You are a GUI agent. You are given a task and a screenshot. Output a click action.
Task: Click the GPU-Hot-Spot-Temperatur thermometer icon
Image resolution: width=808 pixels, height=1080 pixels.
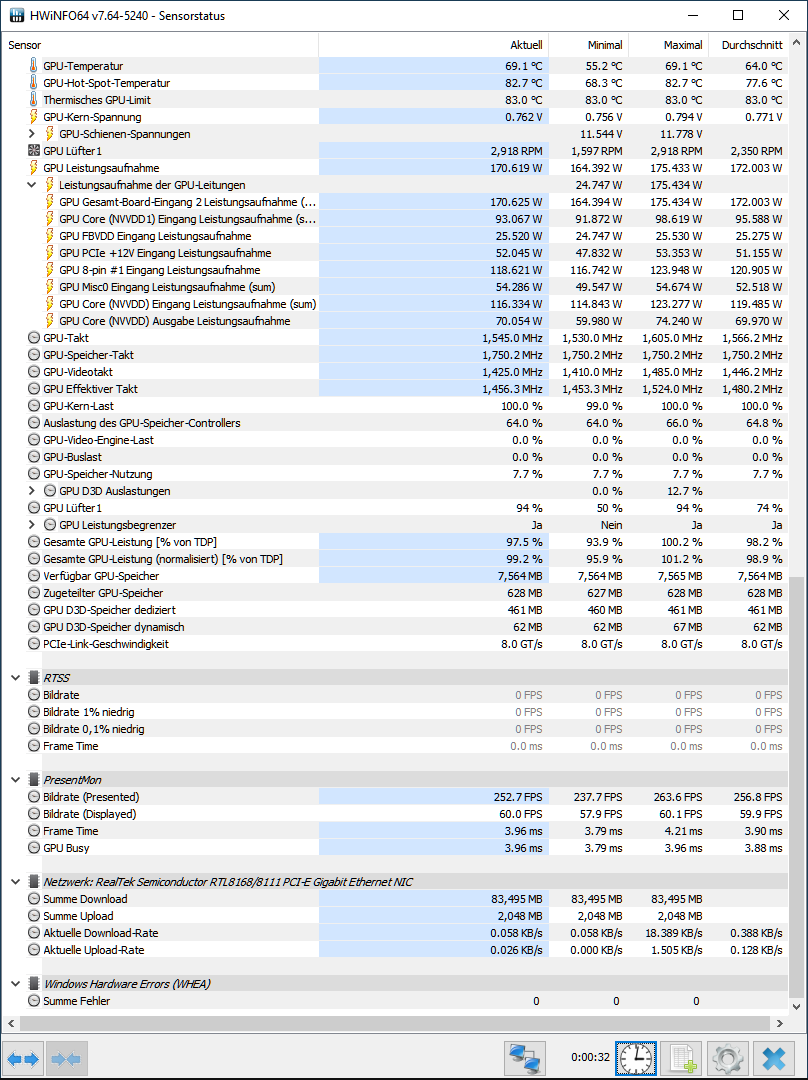[x=34, y=83]
